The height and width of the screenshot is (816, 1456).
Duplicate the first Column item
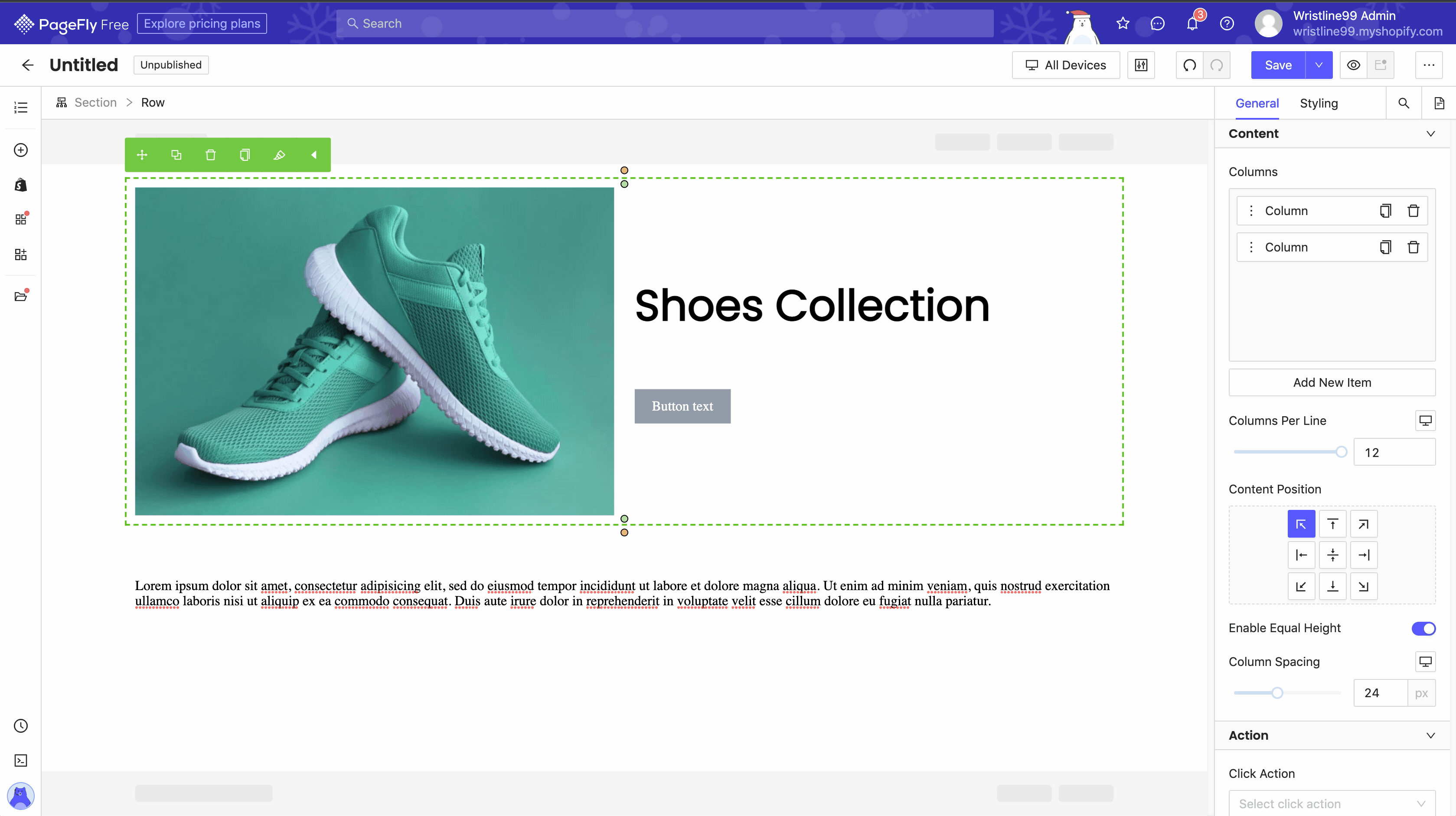click(1385, 211)
